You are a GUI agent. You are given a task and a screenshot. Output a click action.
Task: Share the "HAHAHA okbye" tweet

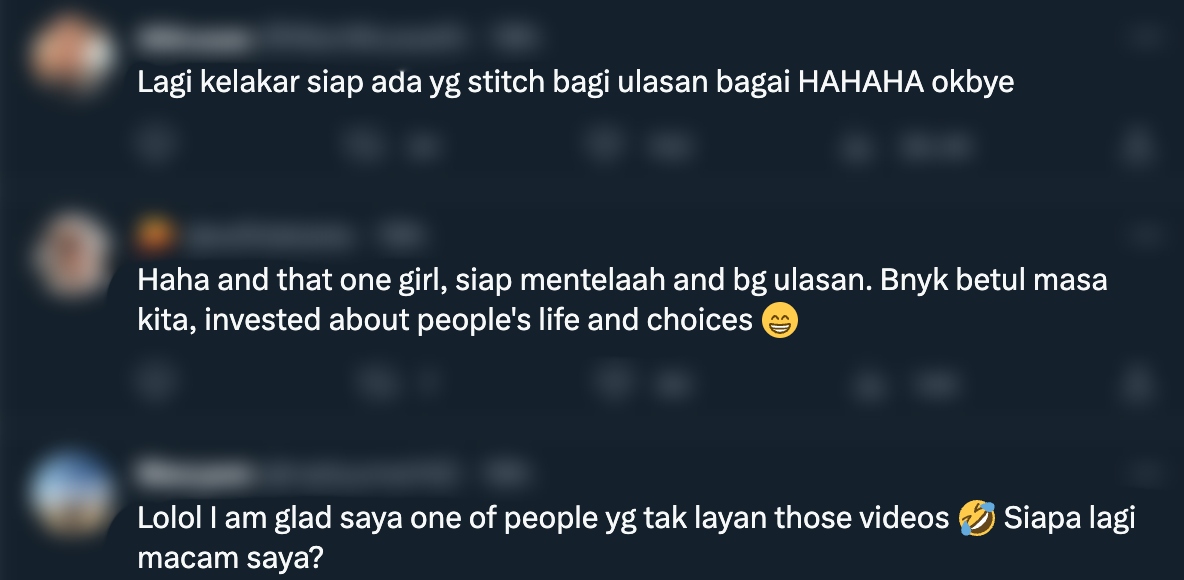pos(1138,145)
